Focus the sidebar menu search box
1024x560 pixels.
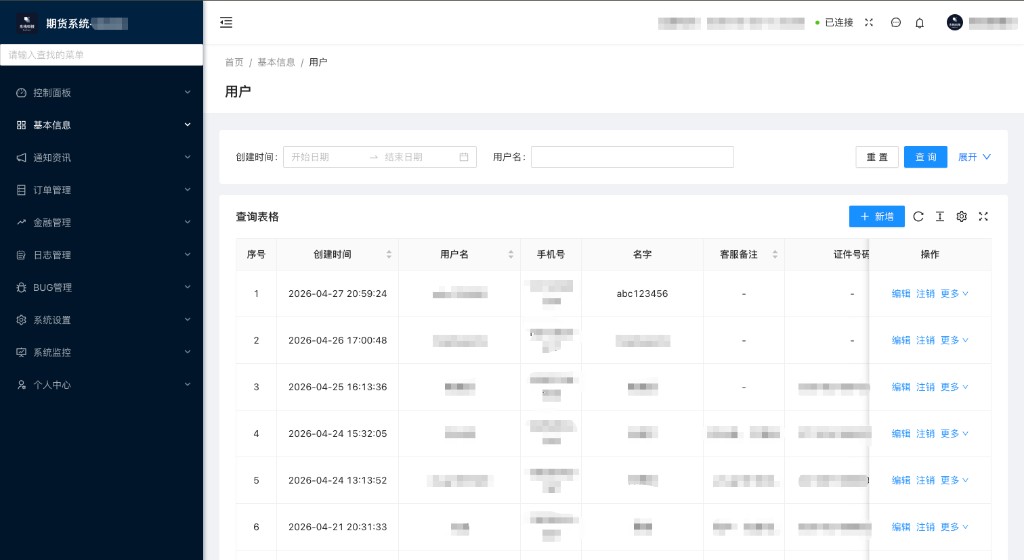pyautogui.click(x=101, y=55)
